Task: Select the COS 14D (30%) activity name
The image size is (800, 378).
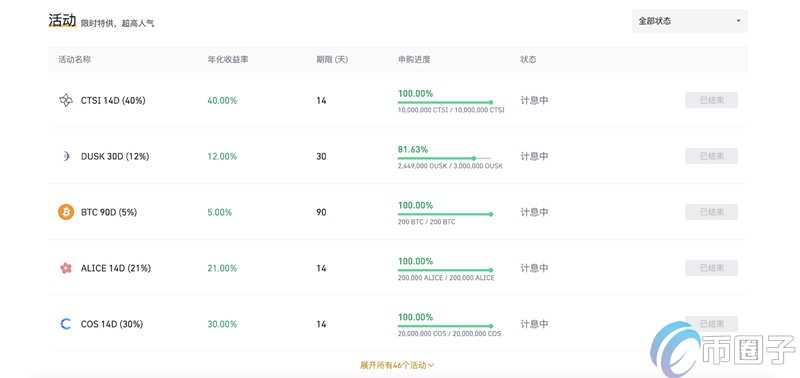Action: click(112, 324)
